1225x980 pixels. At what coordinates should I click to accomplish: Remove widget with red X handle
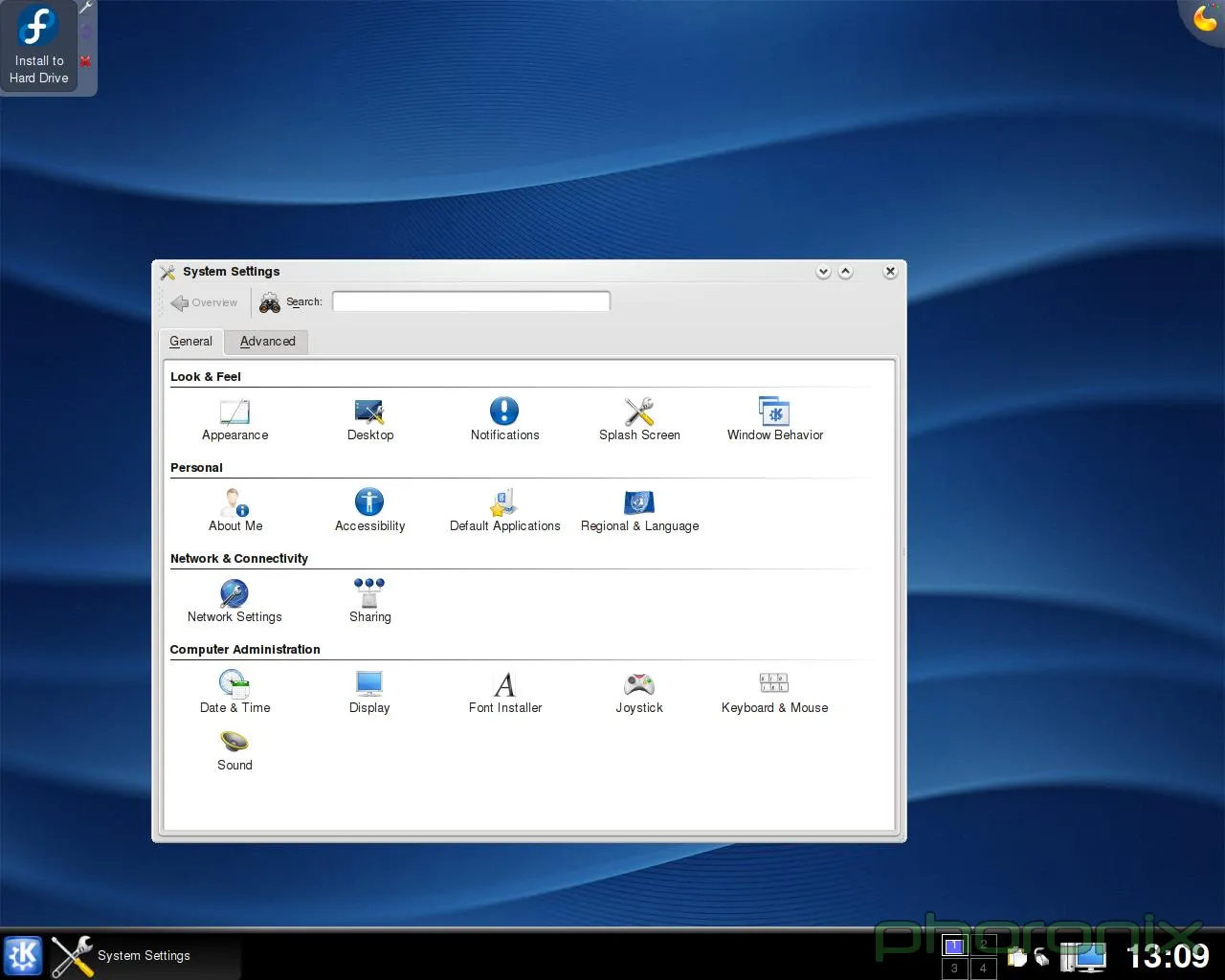[x=86, y=61]
